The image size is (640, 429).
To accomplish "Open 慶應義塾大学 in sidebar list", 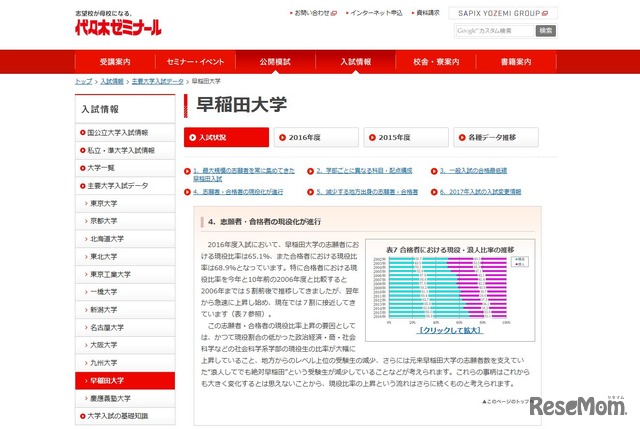I will tap(125, 398).
